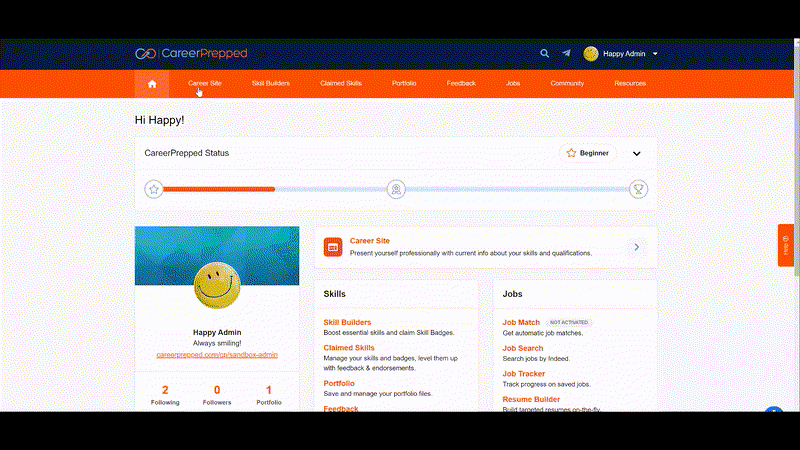The width and height of the screenshot is (800, 450).
Task: Open Claimed Skills link under Skills
Action: point(349,348)
